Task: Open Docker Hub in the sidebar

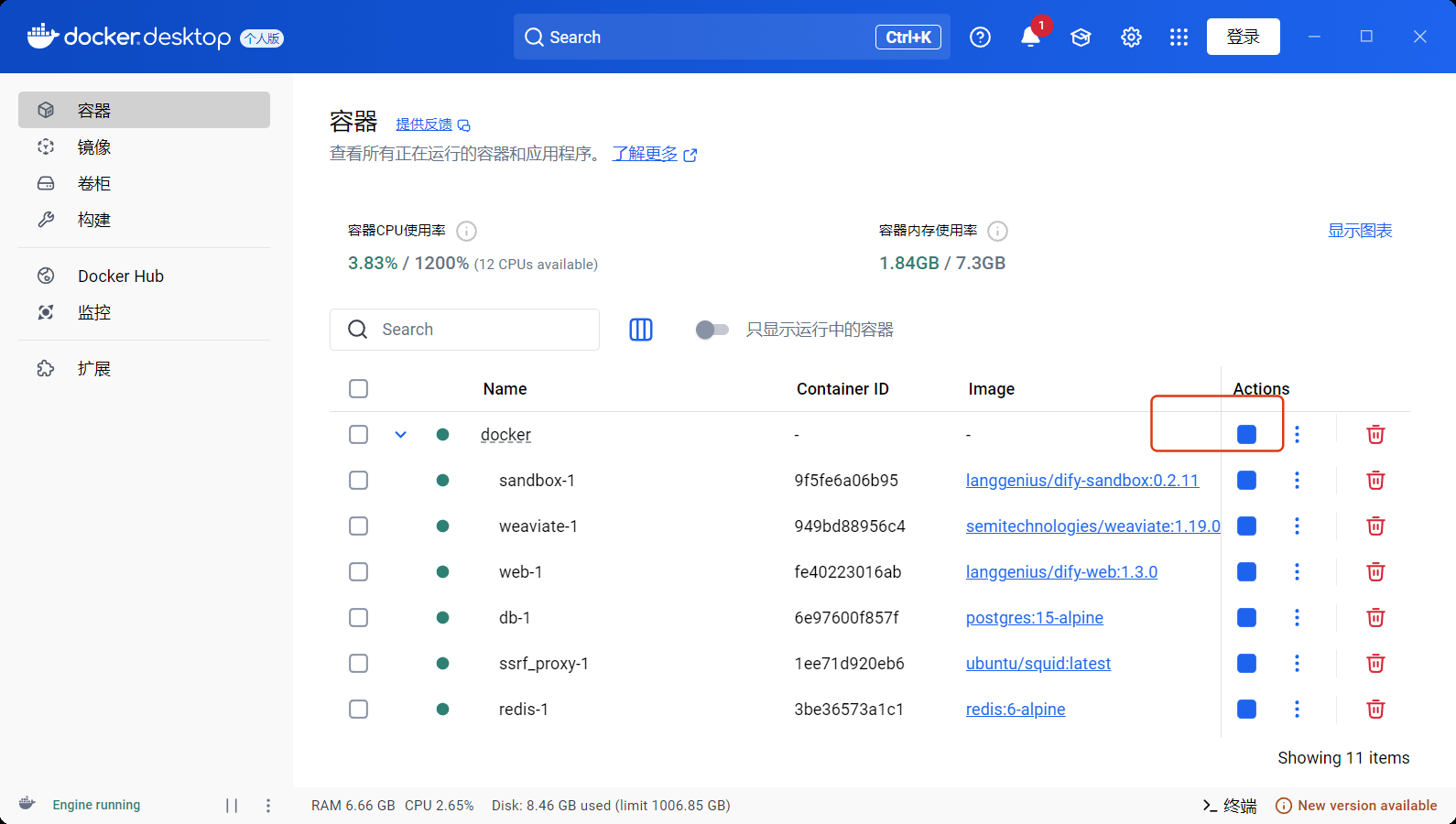Action: pyautogui.click(x=144, y=276)
